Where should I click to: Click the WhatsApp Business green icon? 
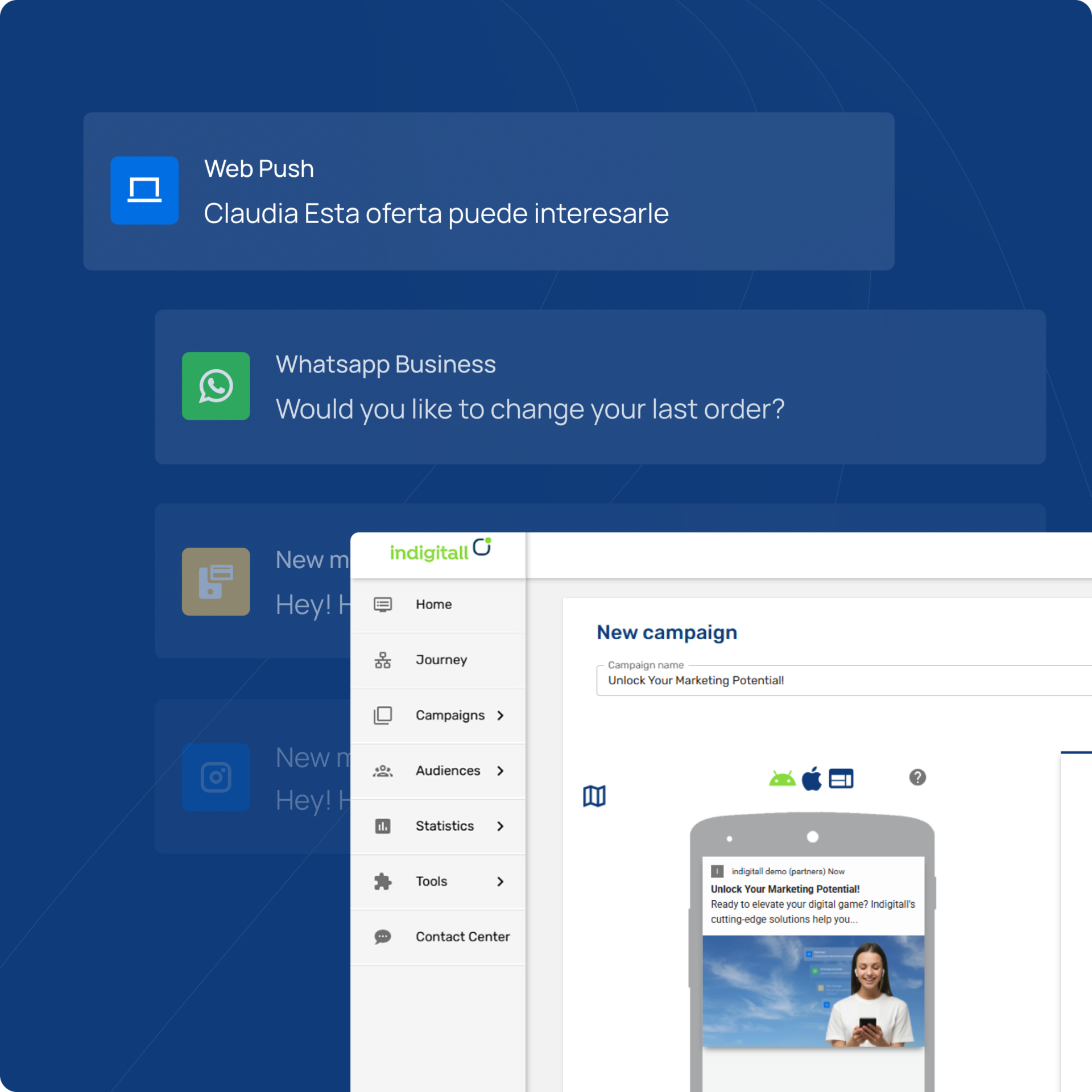(x=216, y=386)
